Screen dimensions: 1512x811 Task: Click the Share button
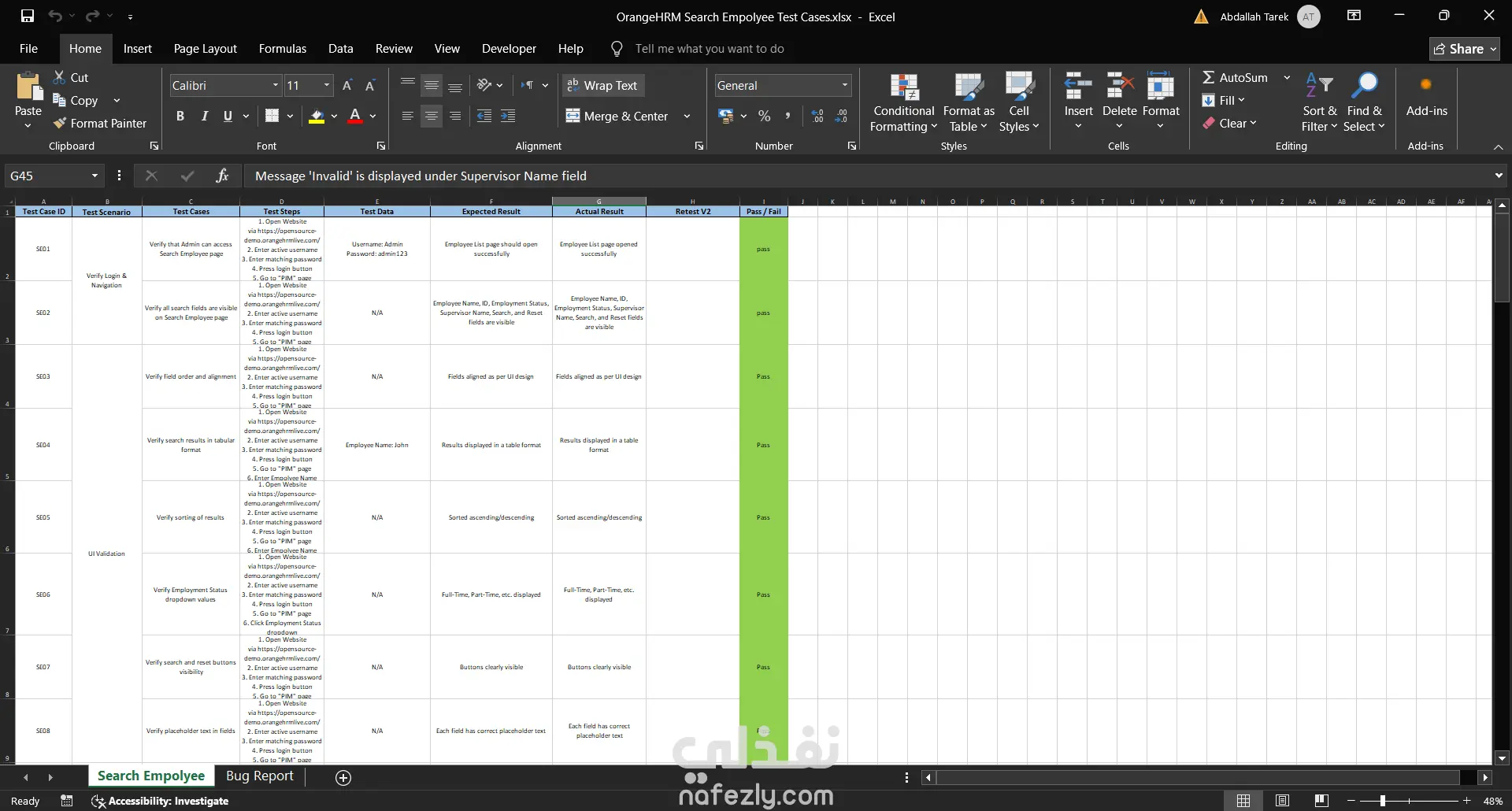tap(1464, 48)
